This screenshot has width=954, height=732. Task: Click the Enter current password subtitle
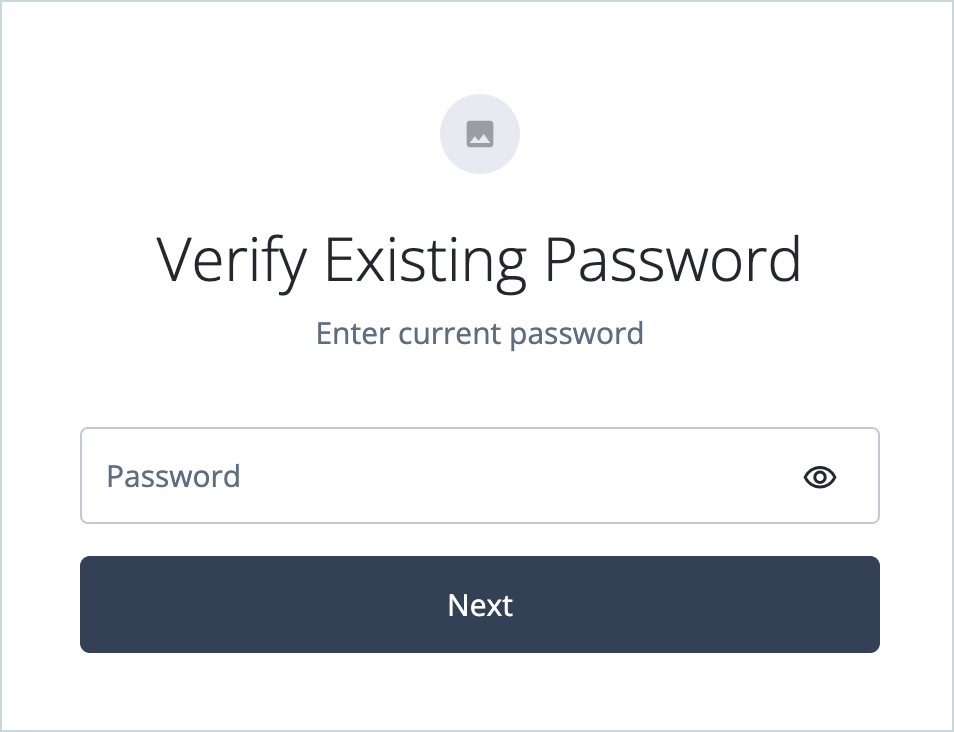(x=480, y=333)
